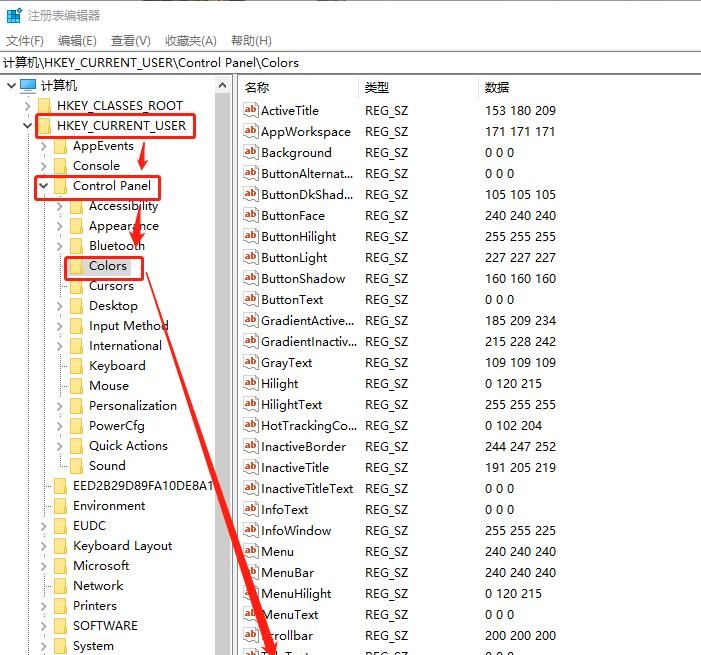This screenshot has width=701, height=655.
Task: Collapse the 计算机 root node
Action: tap(12, 85)
